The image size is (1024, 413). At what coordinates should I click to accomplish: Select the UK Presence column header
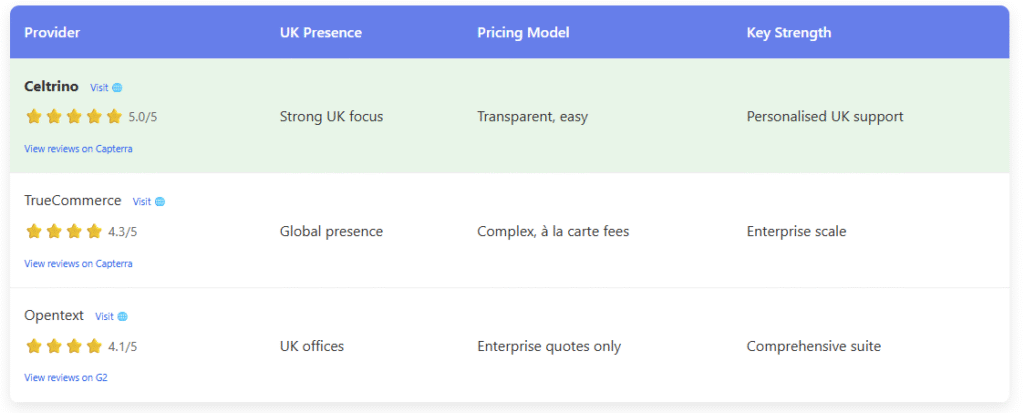pos(321,33)
